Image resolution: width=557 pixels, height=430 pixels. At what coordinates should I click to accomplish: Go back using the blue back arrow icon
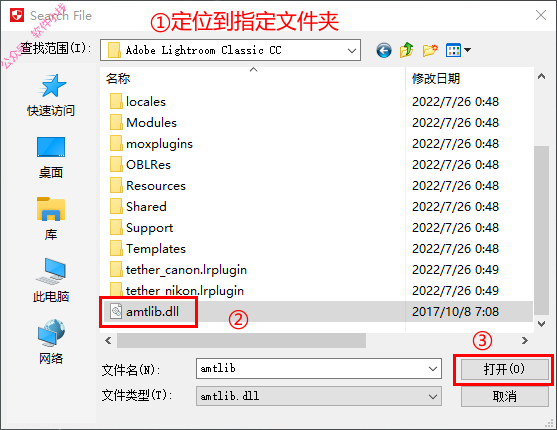[x=384, y=50]
